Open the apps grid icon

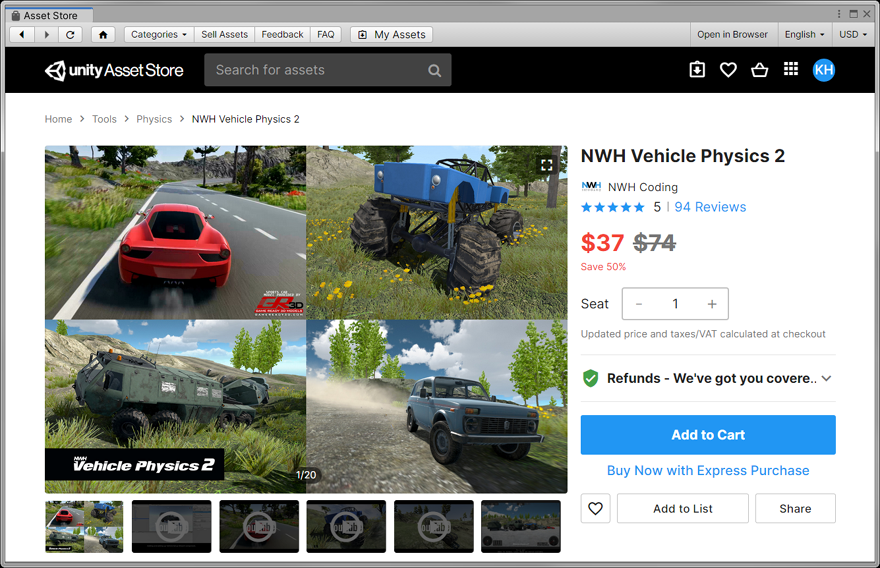[x=791, y=69]
